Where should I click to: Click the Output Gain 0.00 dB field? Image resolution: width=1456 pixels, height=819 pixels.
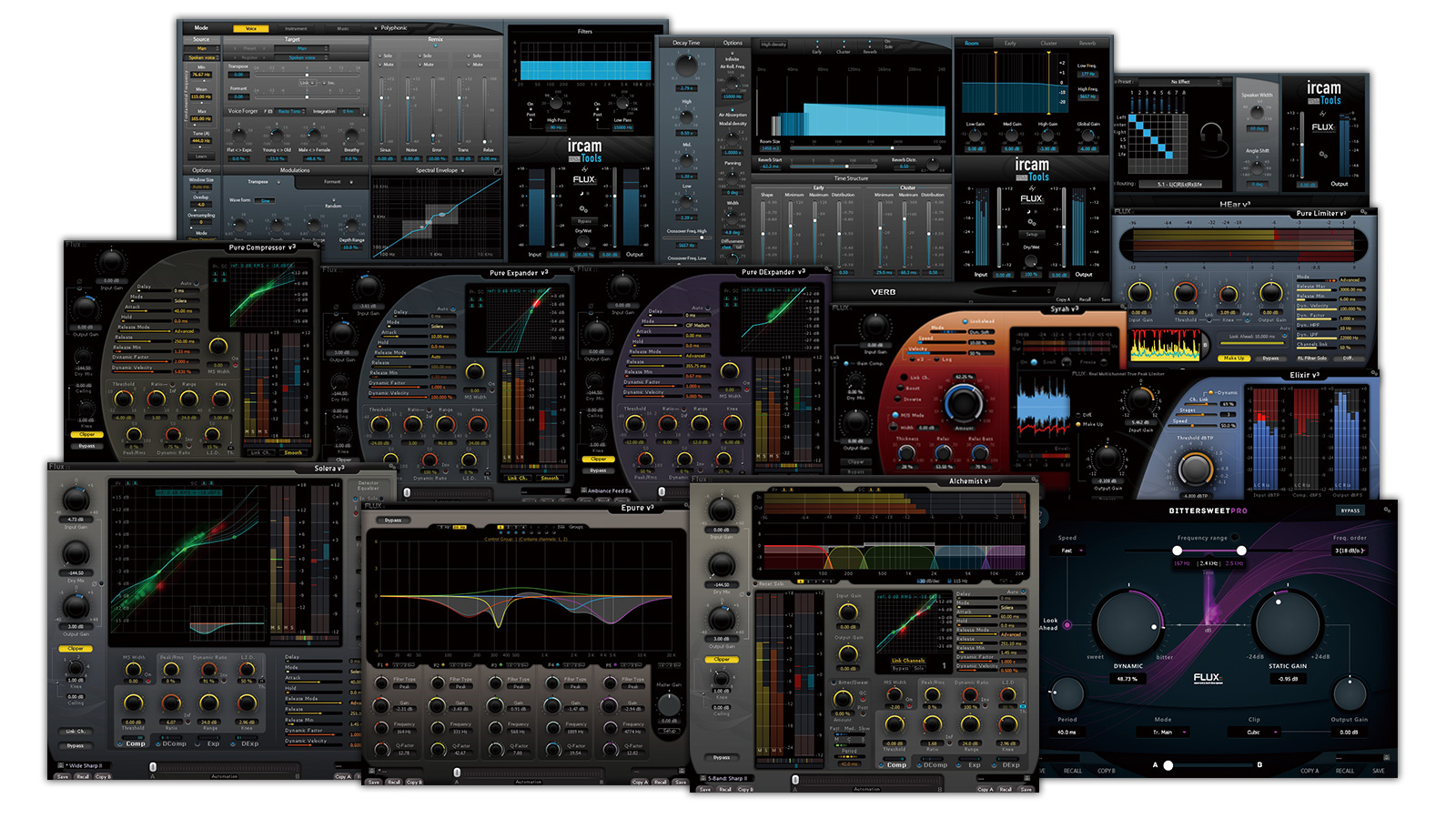[1350, 733]
